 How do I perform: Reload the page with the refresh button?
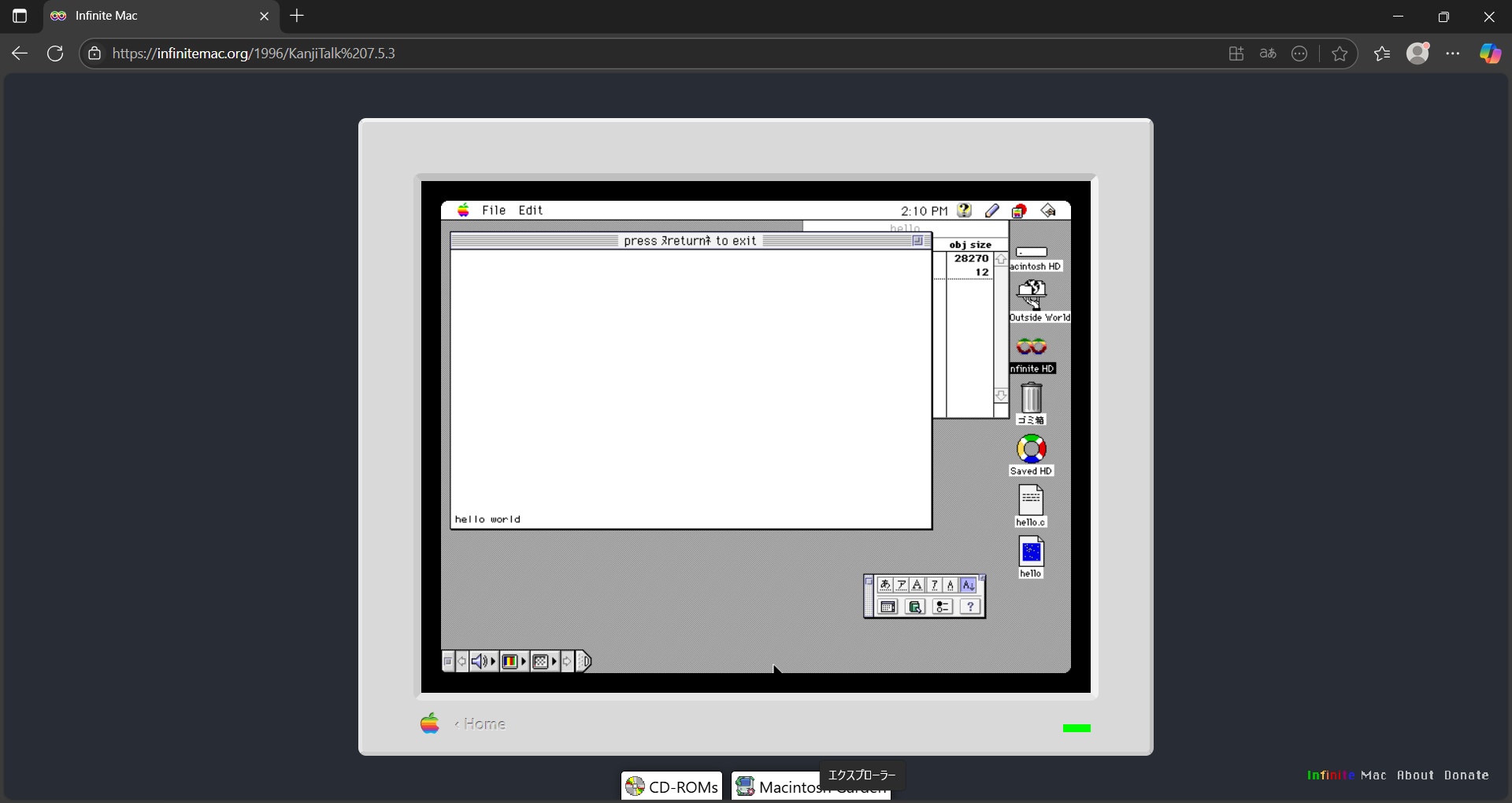click(55, 54)
